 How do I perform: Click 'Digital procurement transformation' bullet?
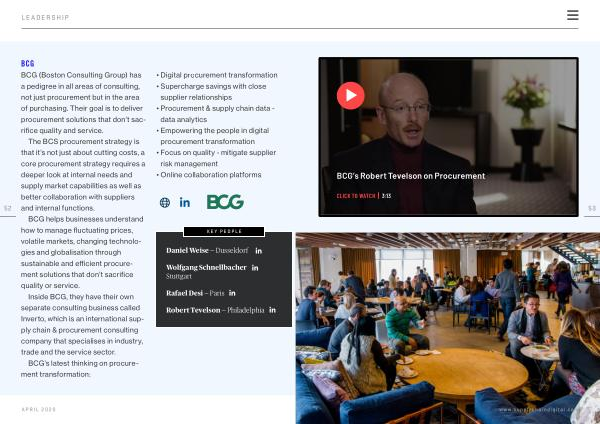tap(217, 75)
